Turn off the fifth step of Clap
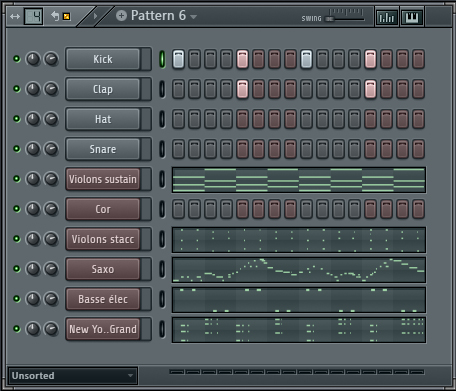Image resolution: width=456 pixels, height=391 pixels. click(242, 89)
